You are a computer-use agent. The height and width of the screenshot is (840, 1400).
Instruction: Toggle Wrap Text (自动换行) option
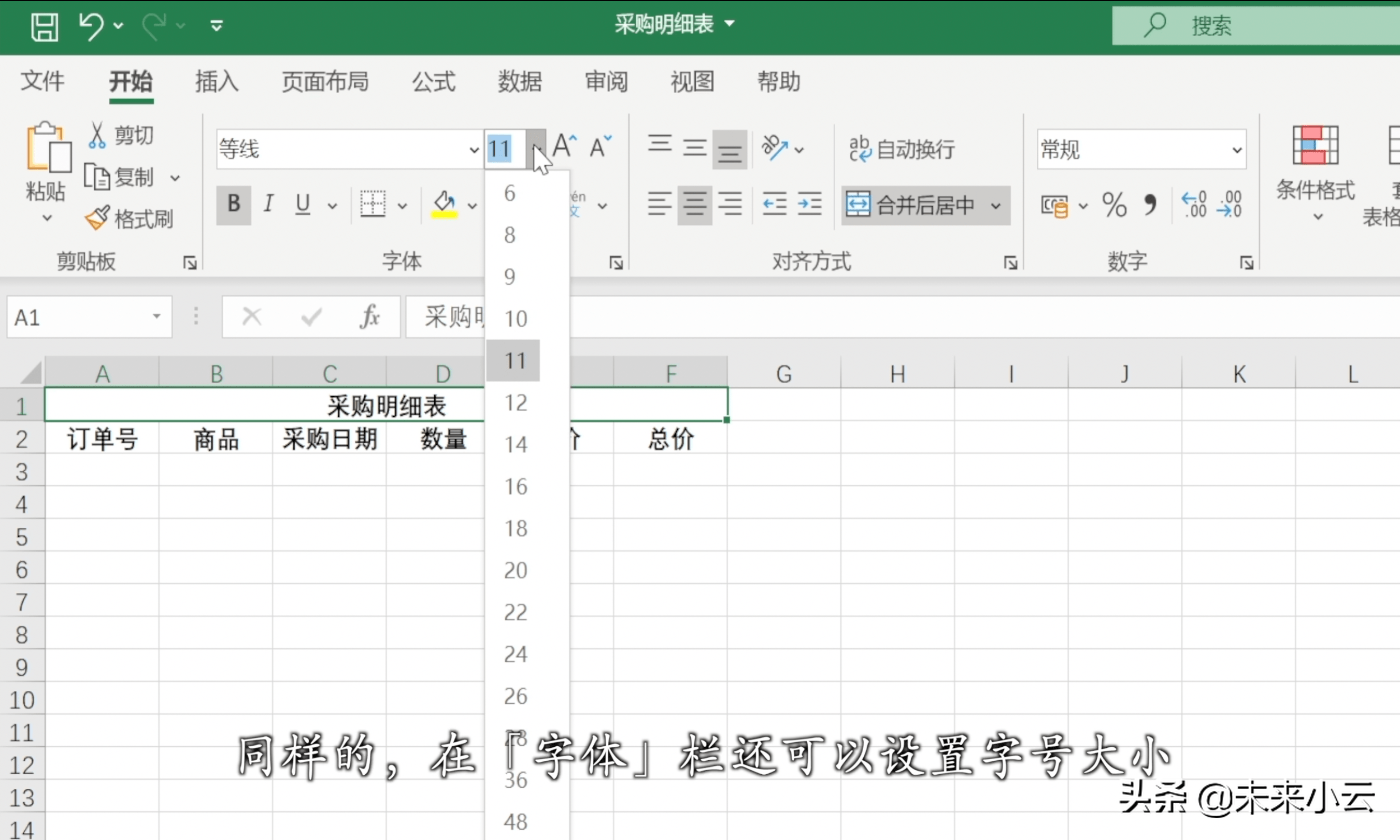point(902,149)
